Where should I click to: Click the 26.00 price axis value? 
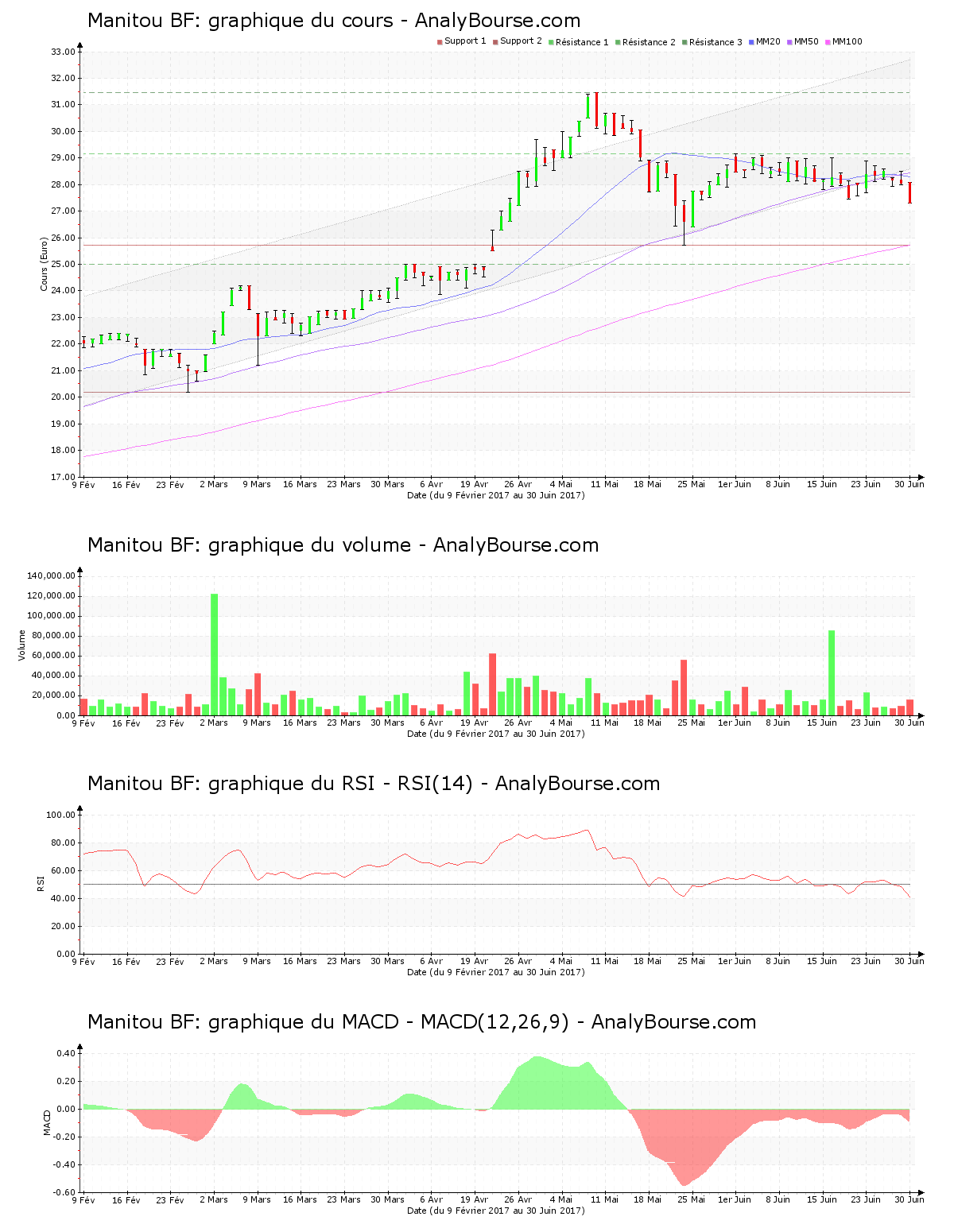click(x=63, y=238)
